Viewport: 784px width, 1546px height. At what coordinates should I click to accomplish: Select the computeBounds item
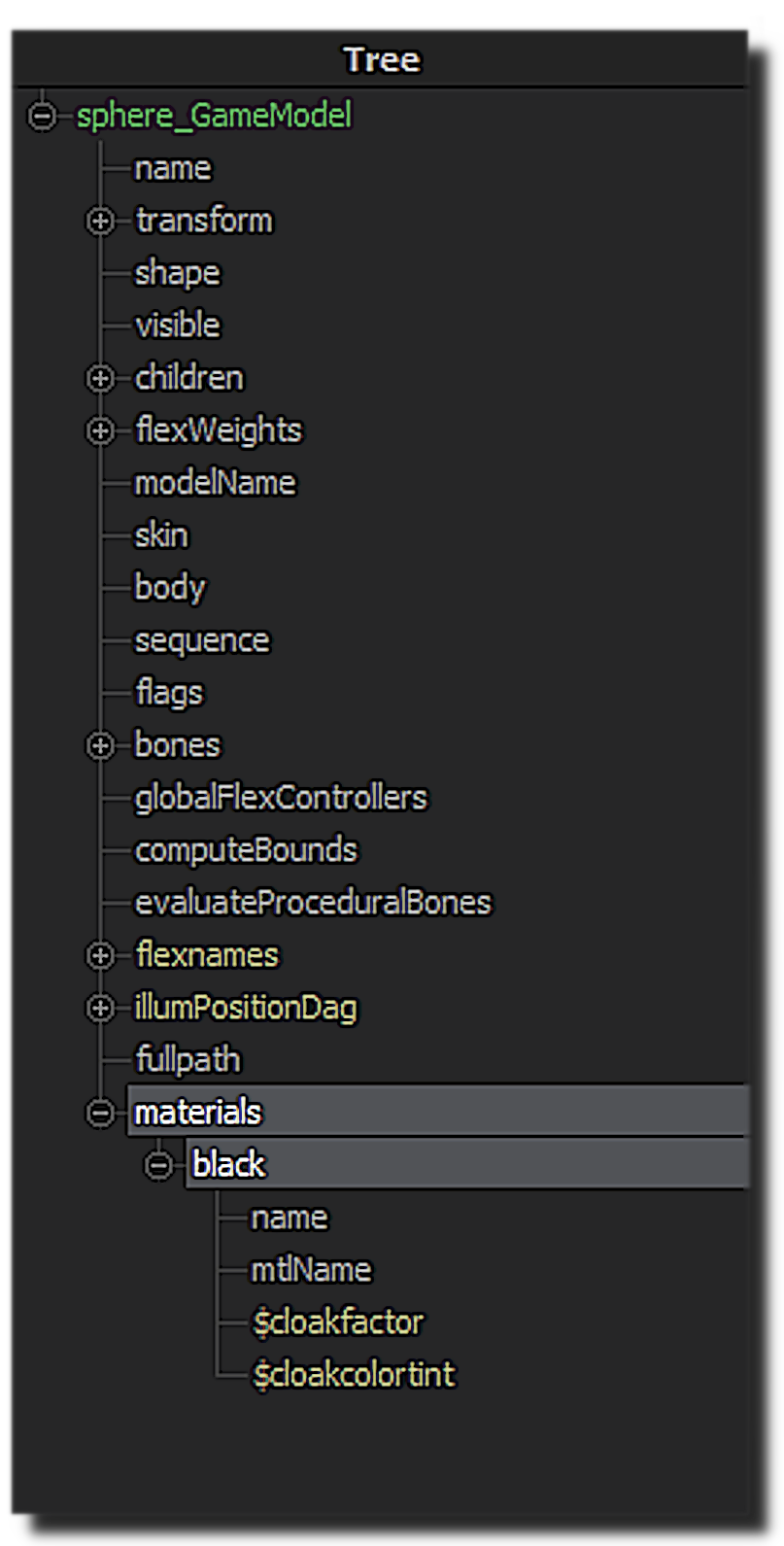pyautogui.click(x=246, y=850)
